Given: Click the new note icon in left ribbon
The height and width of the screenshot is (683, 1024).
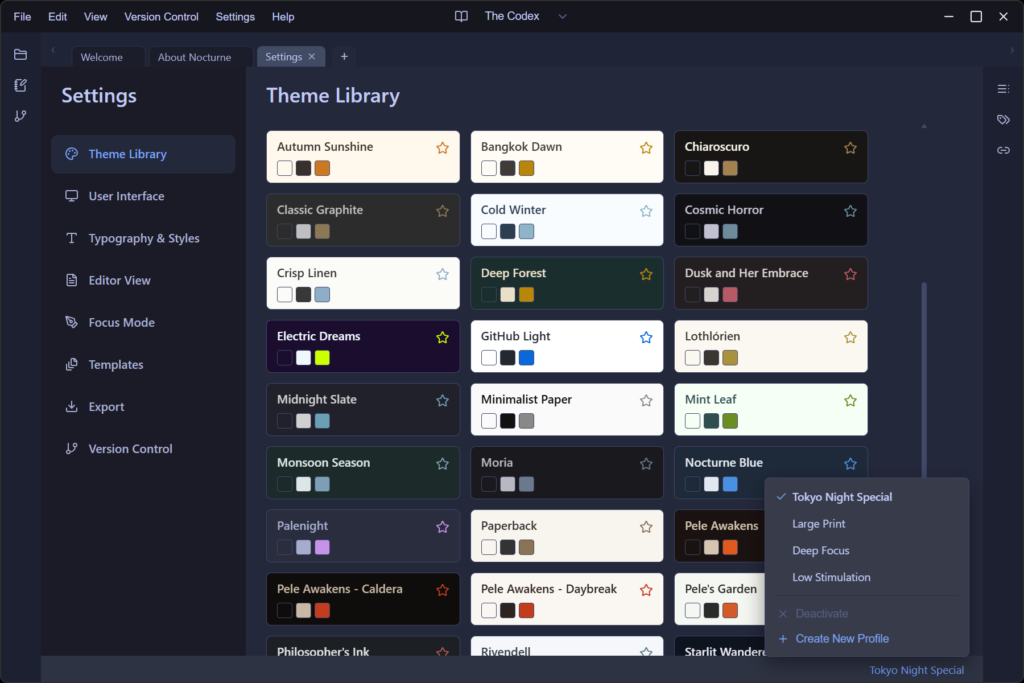Looking at the screenshot, I should click(20, 85).
